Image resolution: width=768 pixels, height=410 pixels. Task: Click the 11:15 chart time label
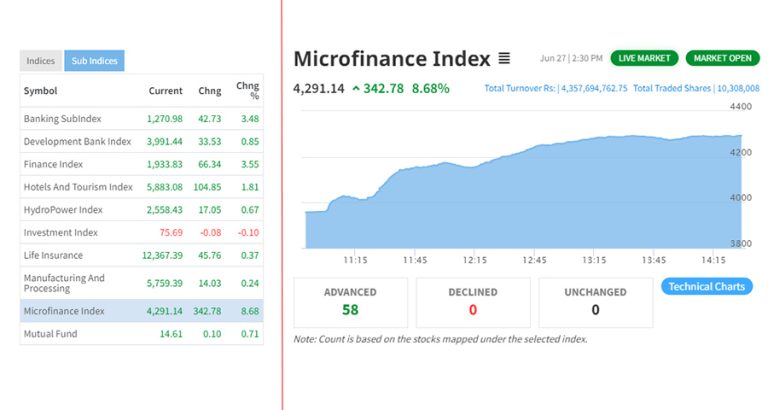tap(355, 260)
